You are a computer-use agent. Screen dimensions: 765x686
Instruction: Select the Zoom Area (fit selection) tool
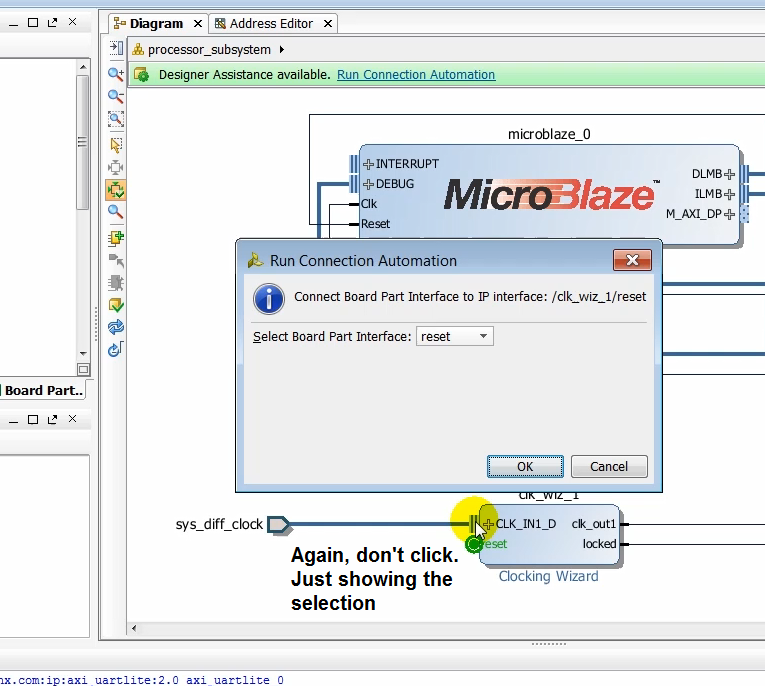pos(116,119)
